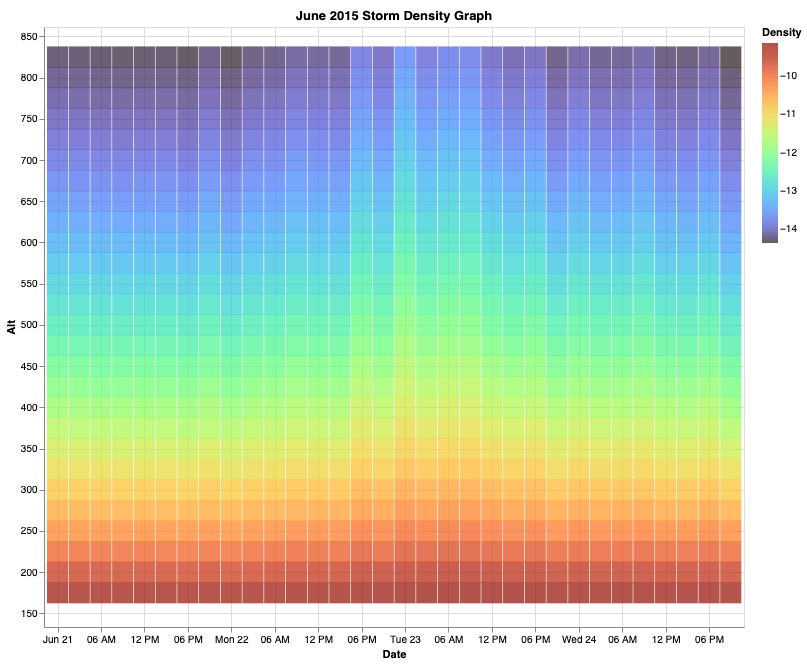Image resolution: width=807 pixels, height=664 pixels.
Task: Click the chart title June 2015 Storm Density Graph
Action: [x=394, y=16]
